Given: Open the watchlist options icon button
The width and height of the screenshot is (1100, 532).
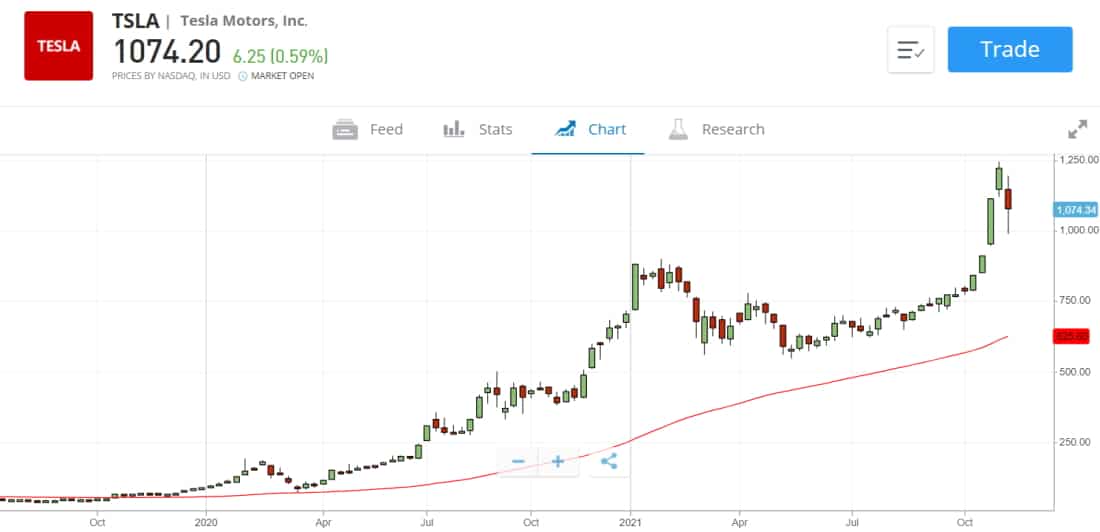Looking at the screenshot, I should click(911, 50).
